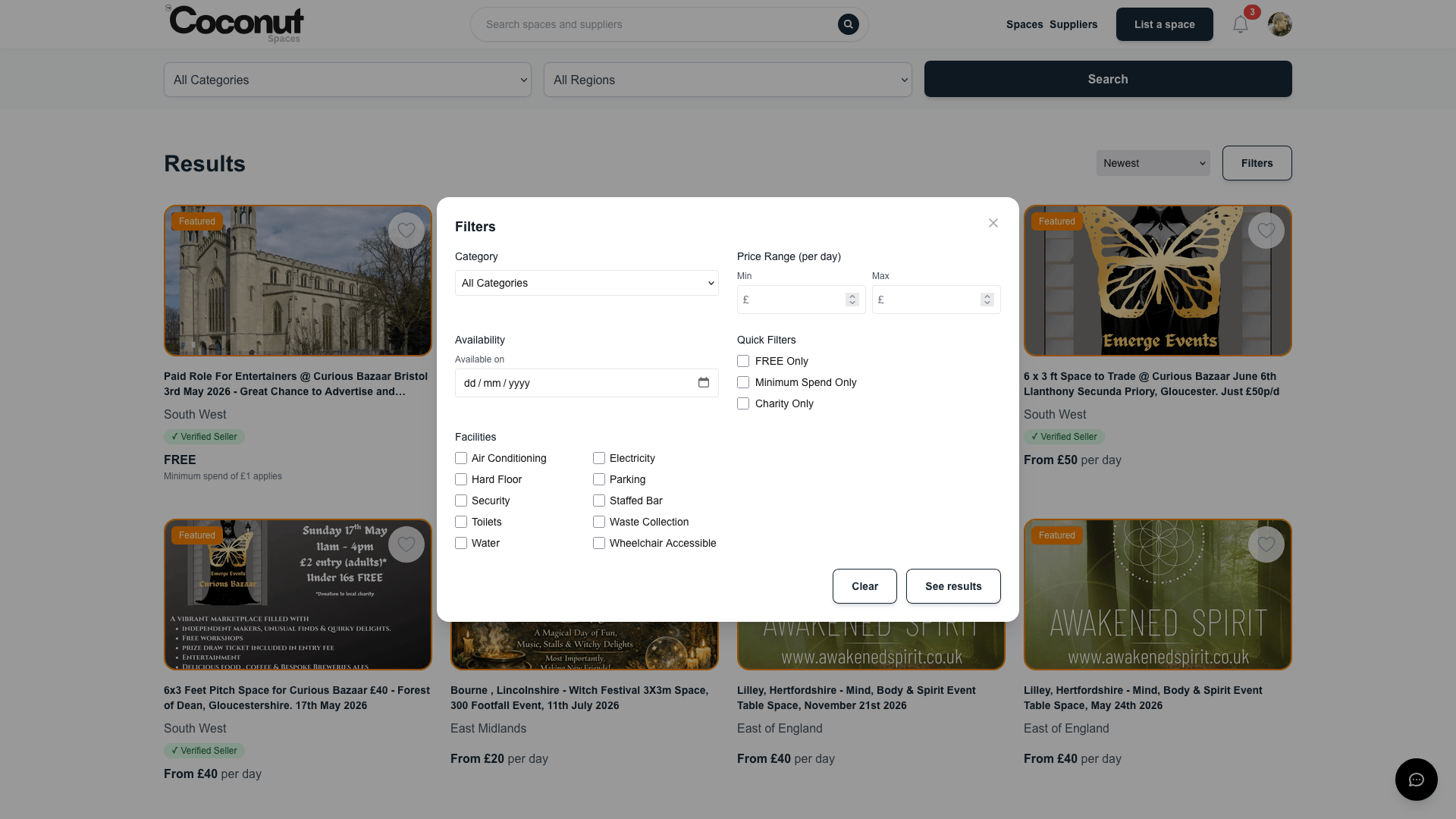Image resolution: width=1456 pixels, height=819 pixels.
Task: Enable Wheelchair Accessible filter
Action: pyautogui.click(x=599, y=543)
